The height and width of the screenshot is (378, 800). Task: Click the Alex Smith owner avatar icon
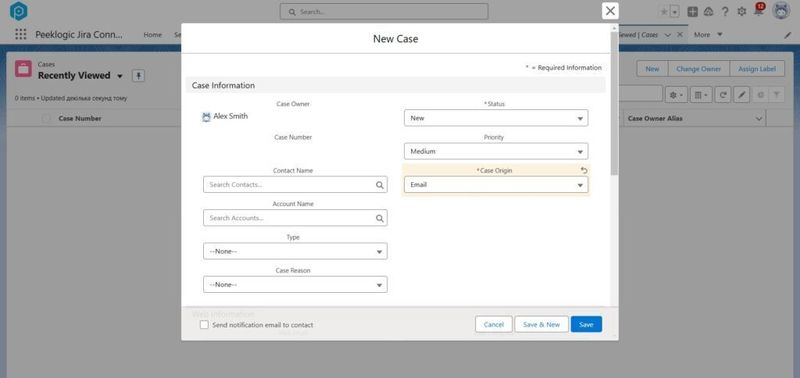pos(206,117)
